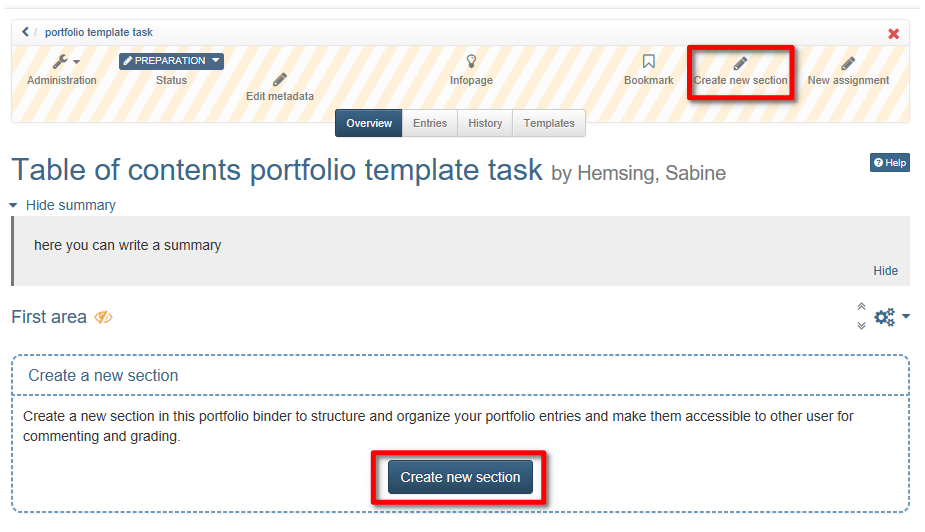Click the Help button

coord(890,163)
